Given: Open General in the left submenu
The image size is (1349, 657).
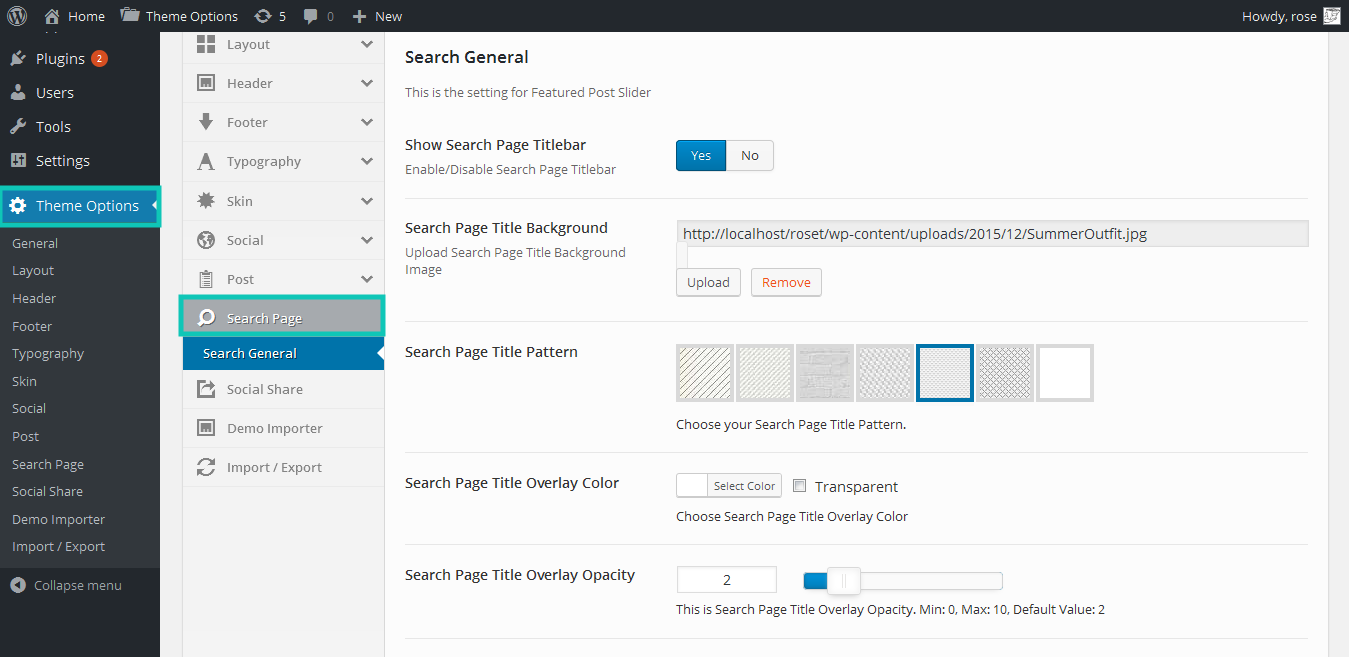Looking at the screenshot, I should click(x=35, y=243).
